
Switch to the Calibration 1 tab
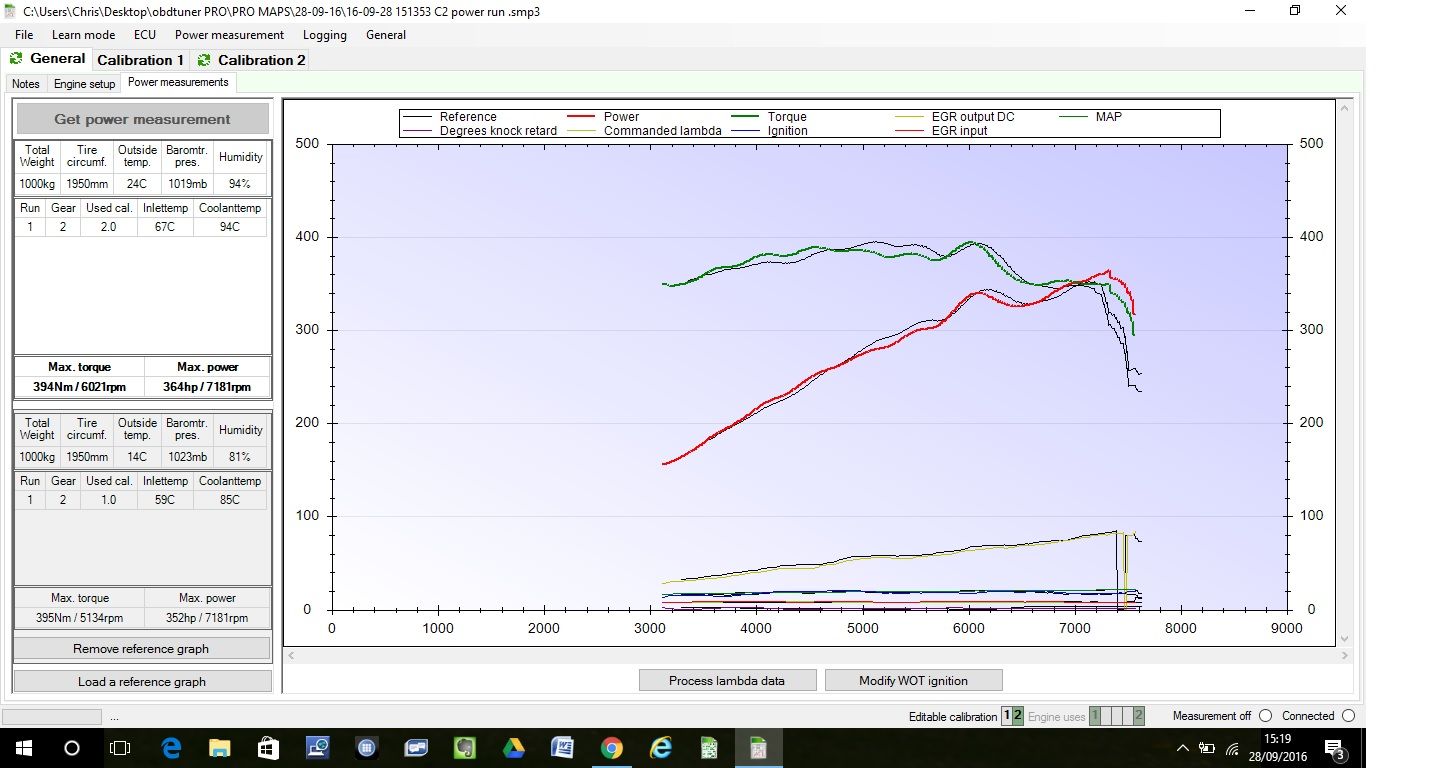140,60
